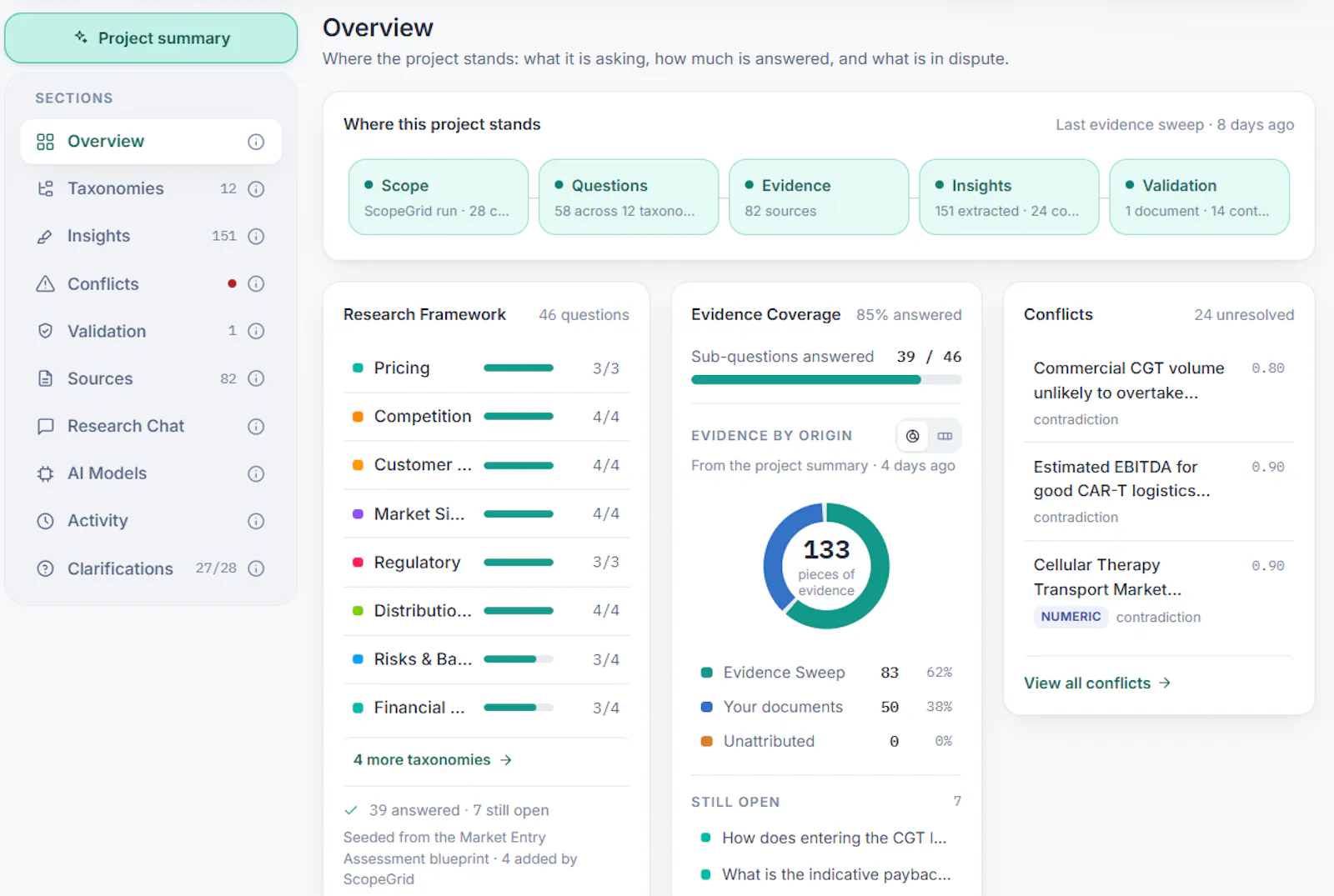Select the Questions stage card
This screenshot has height=896, width=1334.
pyautogui.click(x=629, y=198)
